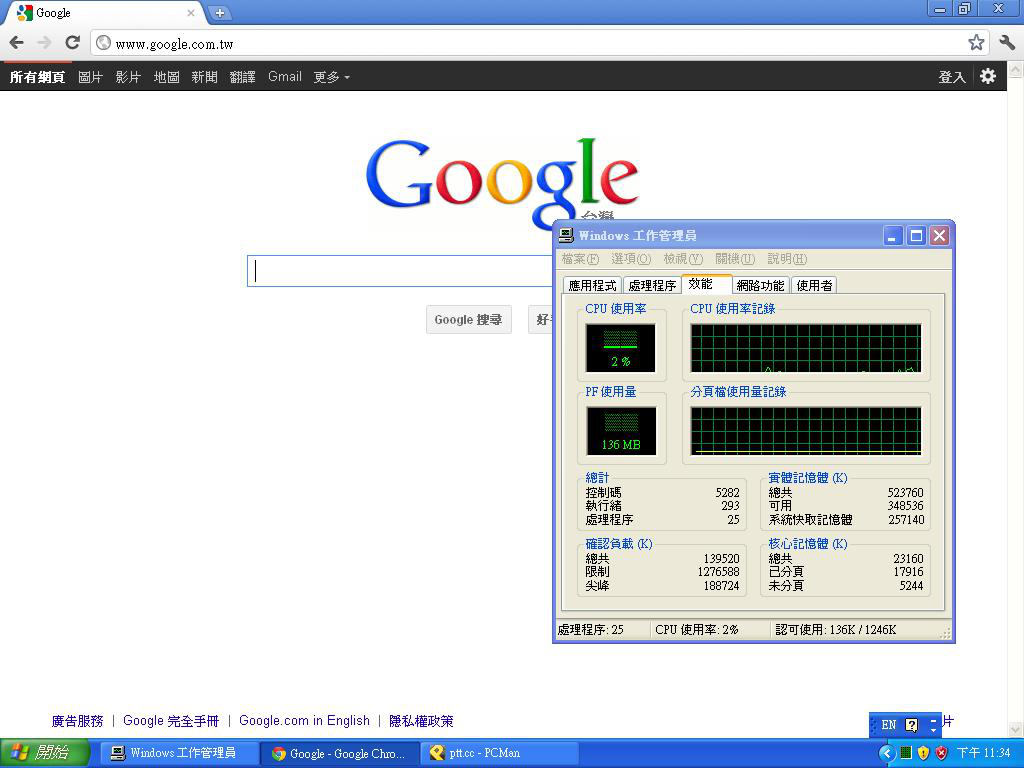Open 新聞 in Google's top bar
This screenshot has width=1024, height=768.
(204, 77)
